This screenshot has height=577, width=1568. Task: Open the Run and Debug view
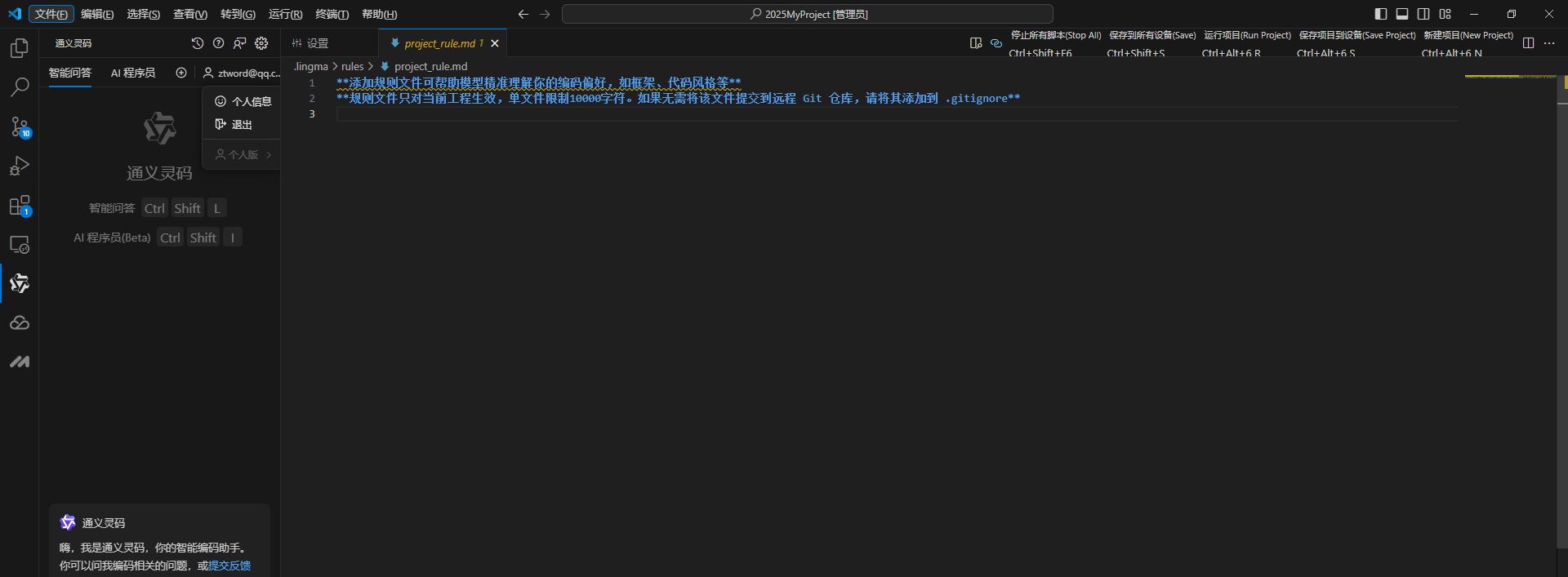pos(20,166)
